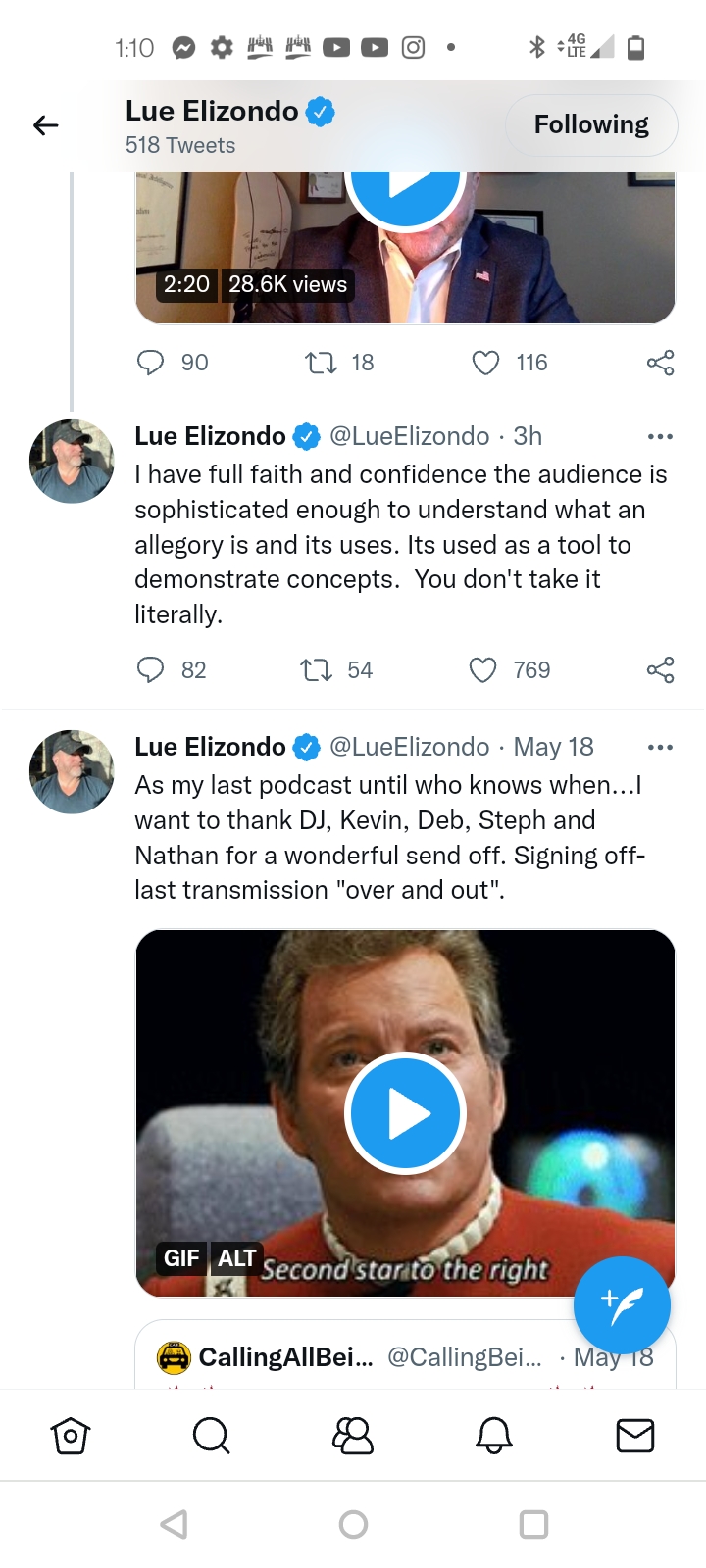Retweet the video tweet with 18 retweets

click(x=320, y=364)
